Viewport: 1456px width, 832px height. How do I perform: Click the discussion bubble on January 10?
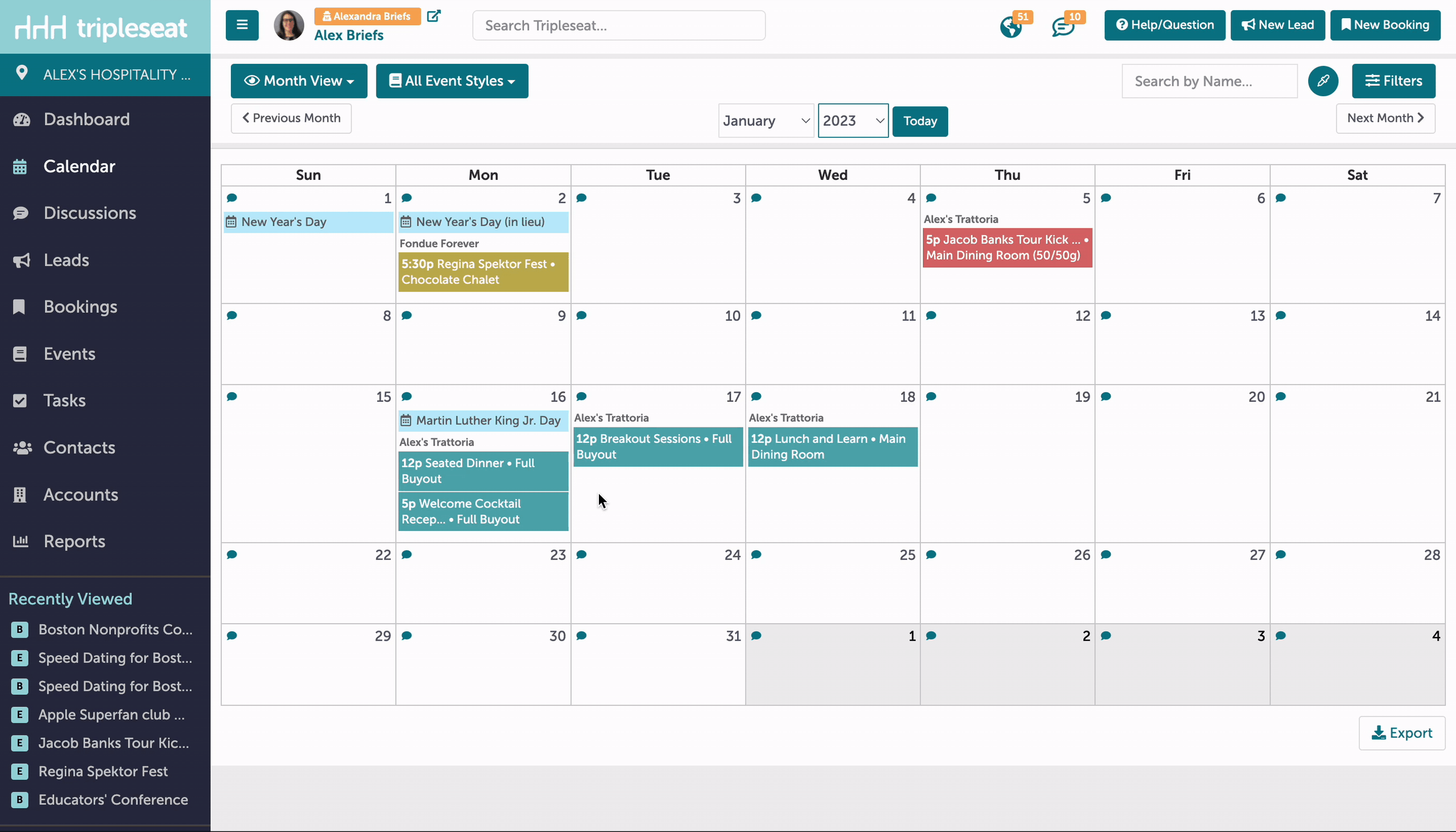581,315
